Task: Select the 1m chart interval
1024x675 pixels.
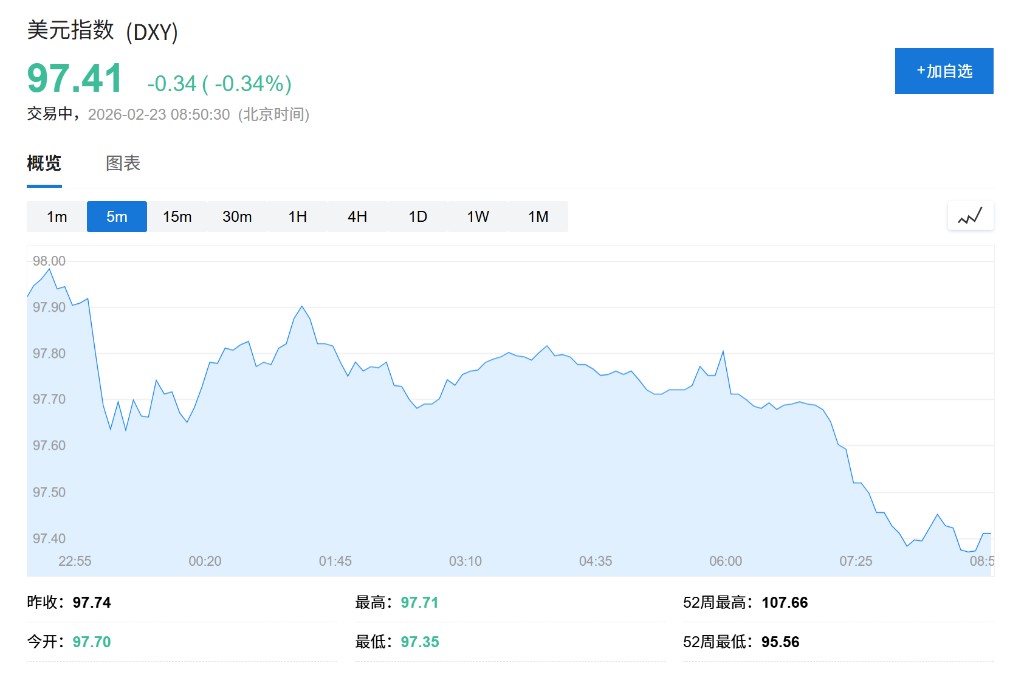Action: pos(57,217)
